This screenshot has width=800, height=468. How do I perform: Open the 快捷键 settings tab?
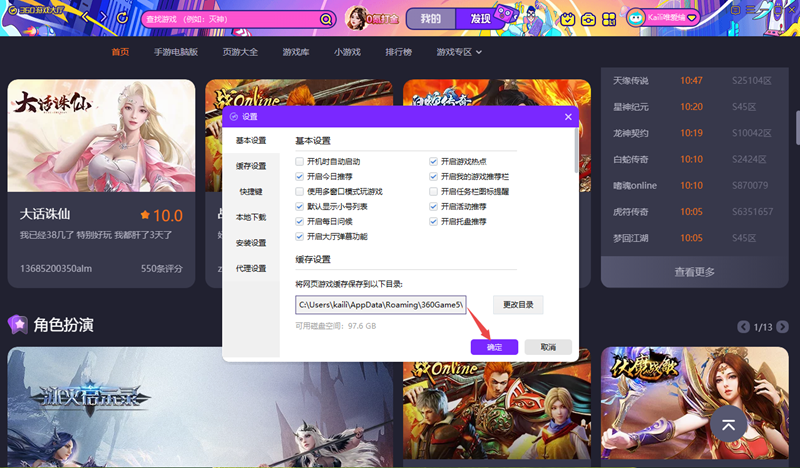pyautogui.click(x=251, y=191)
